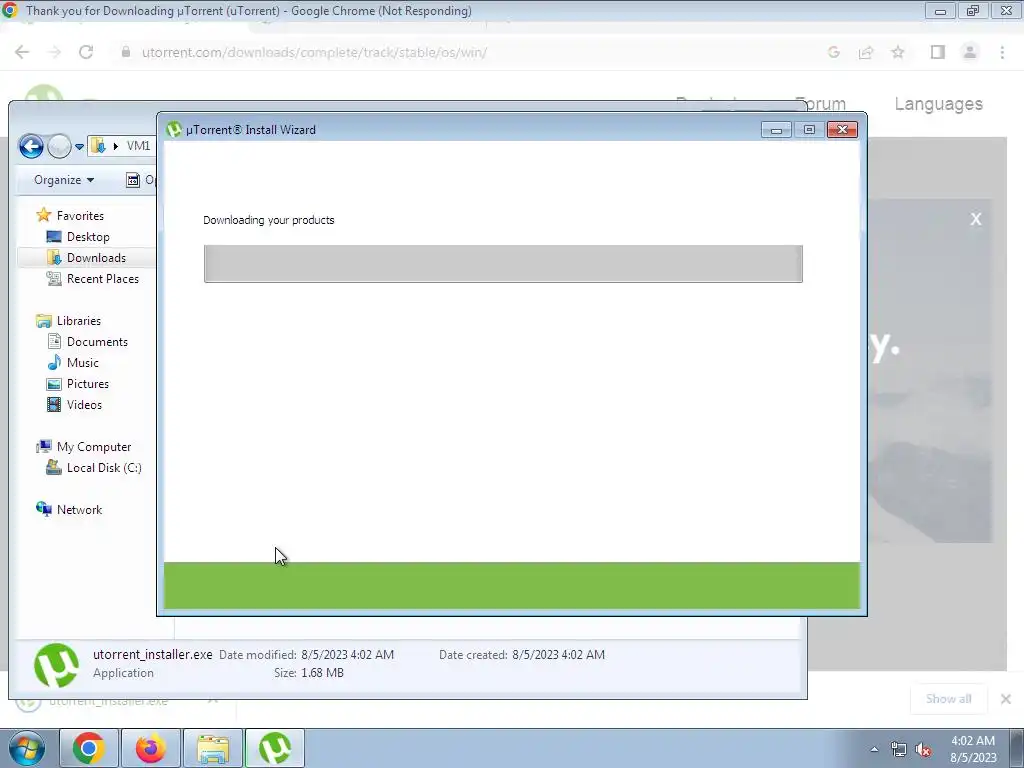
Task: Minimize the µTorrent Install Wizard window
Action: [776, 129]
